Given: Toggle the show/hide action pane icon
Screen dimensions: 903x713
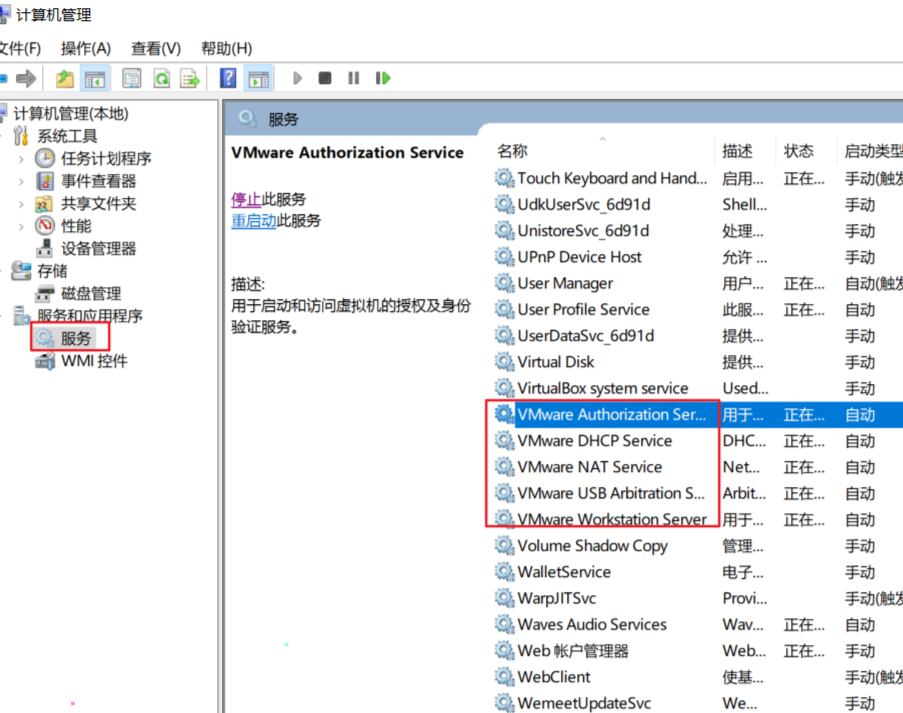Looking at the screenshot, I should (258, 78).
